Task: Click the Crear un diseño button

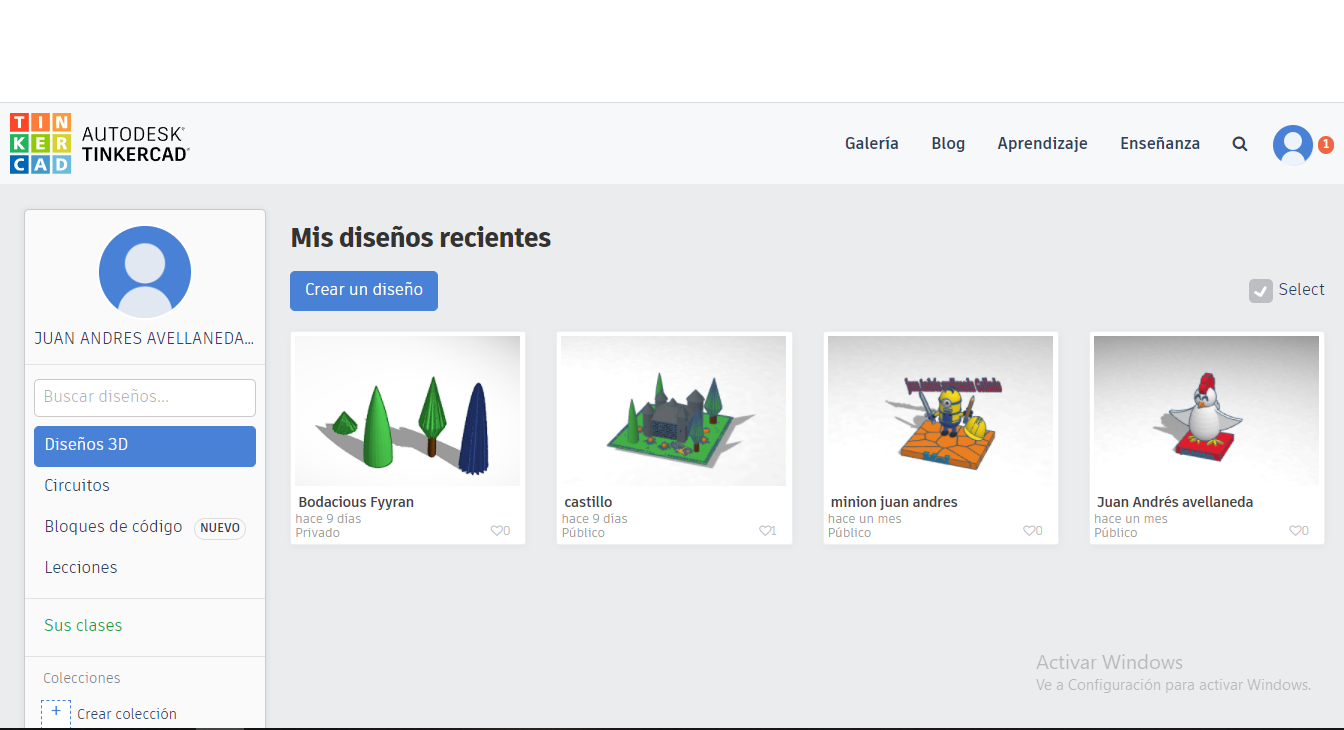Action: click(x=364, y=291)
